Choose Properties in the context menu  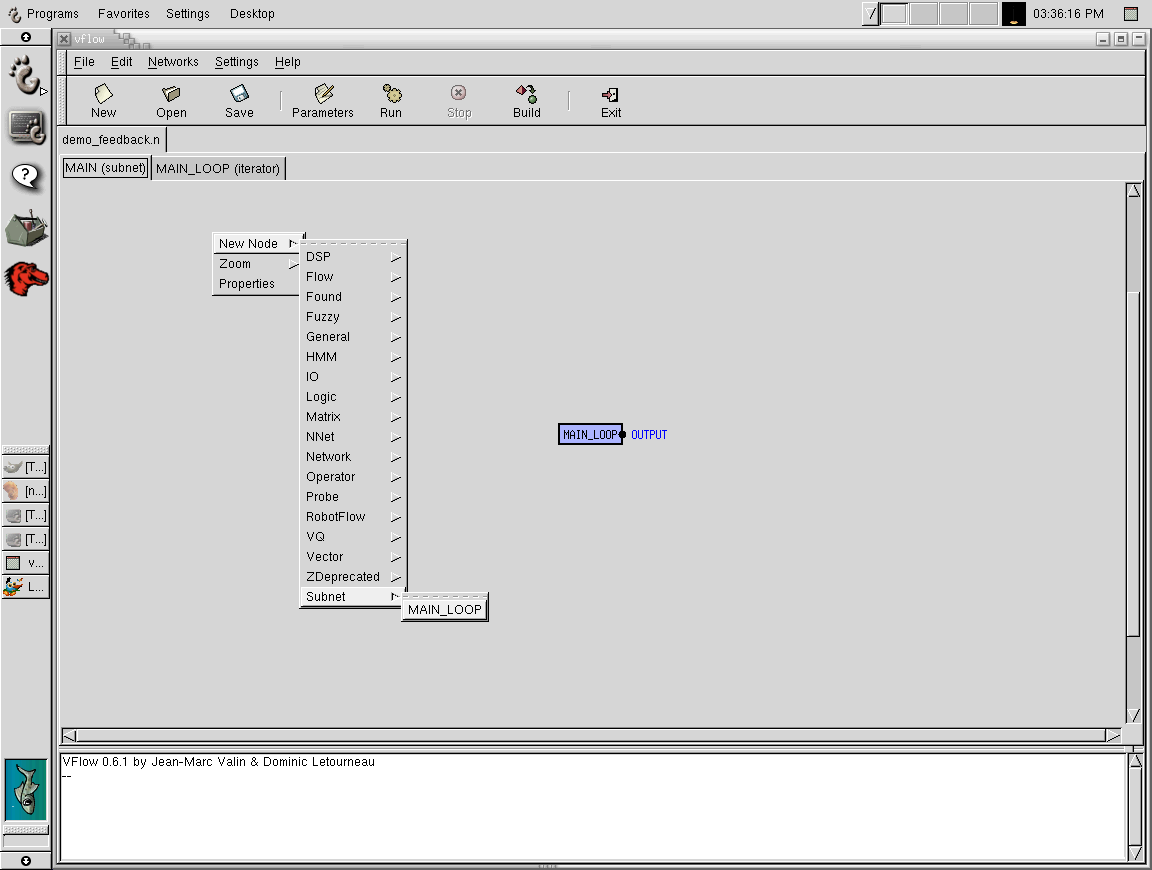pos(247,284)
